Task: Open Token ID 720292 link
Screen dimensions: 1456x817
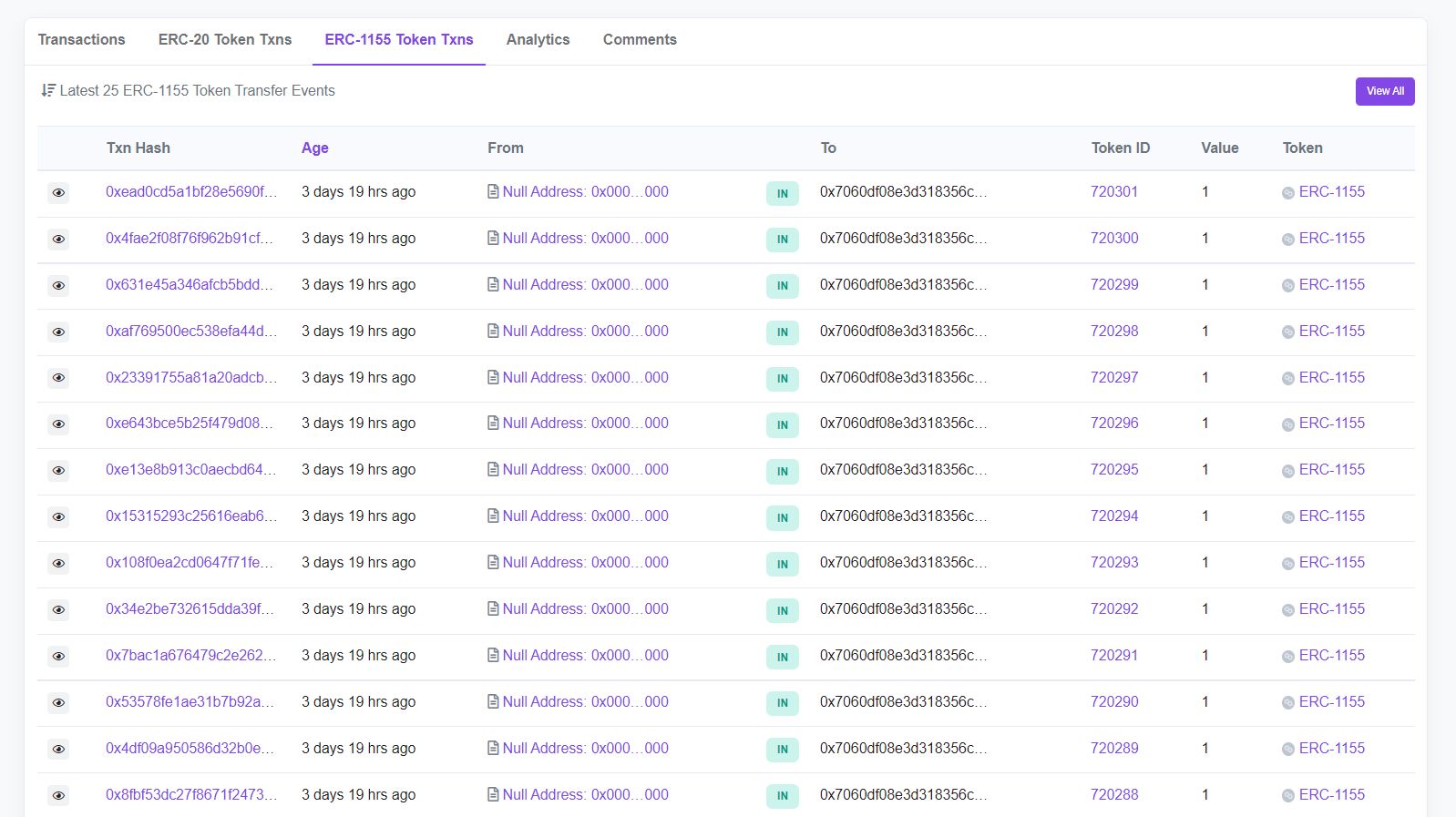Action: [1114, 608]
